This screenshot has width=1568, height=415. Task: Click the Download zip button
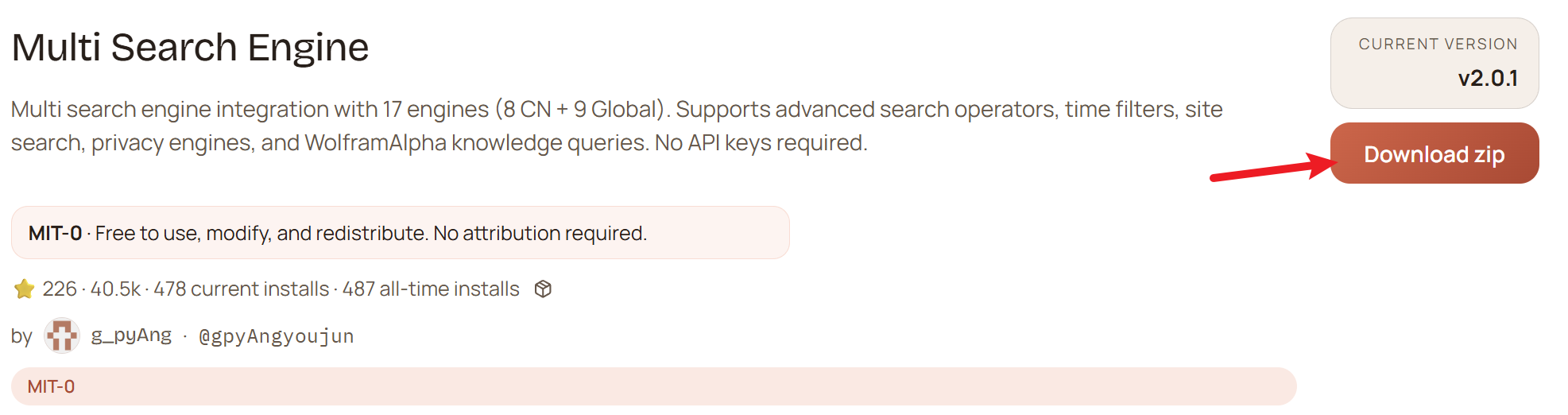[x=1434, y=153]
